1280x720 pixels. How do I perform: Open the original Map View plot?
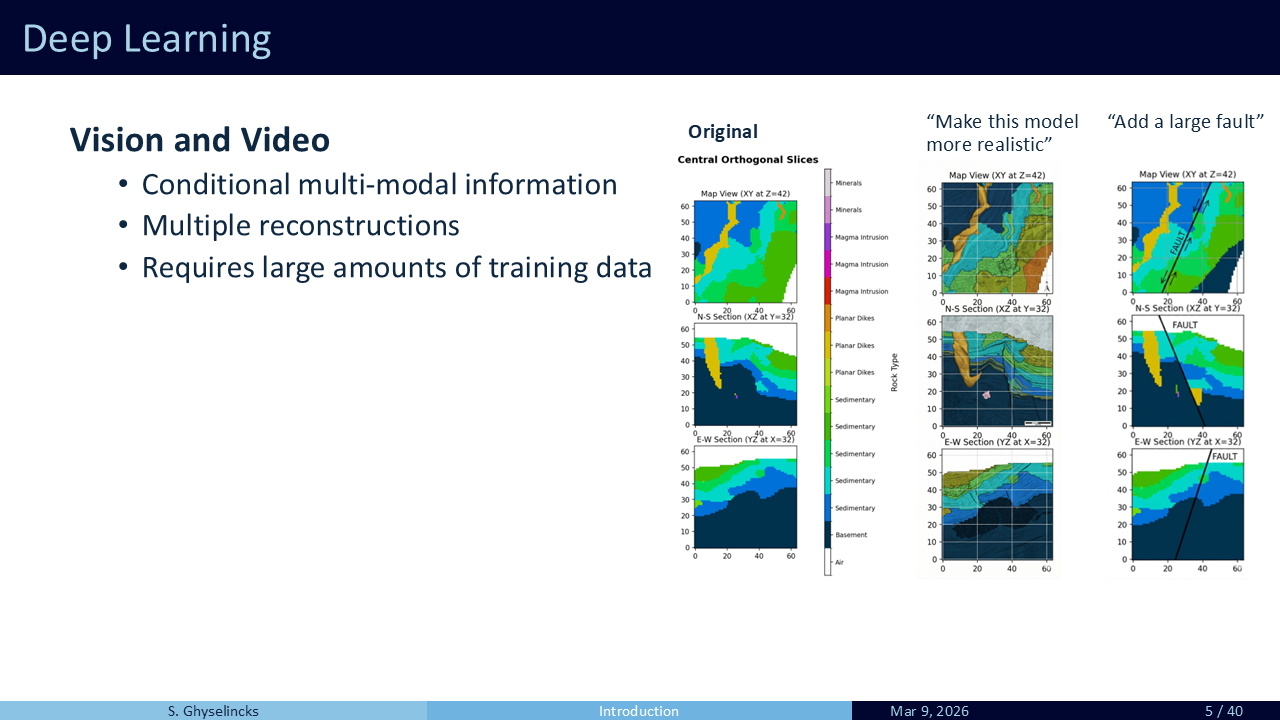click(x=746, y=250)
